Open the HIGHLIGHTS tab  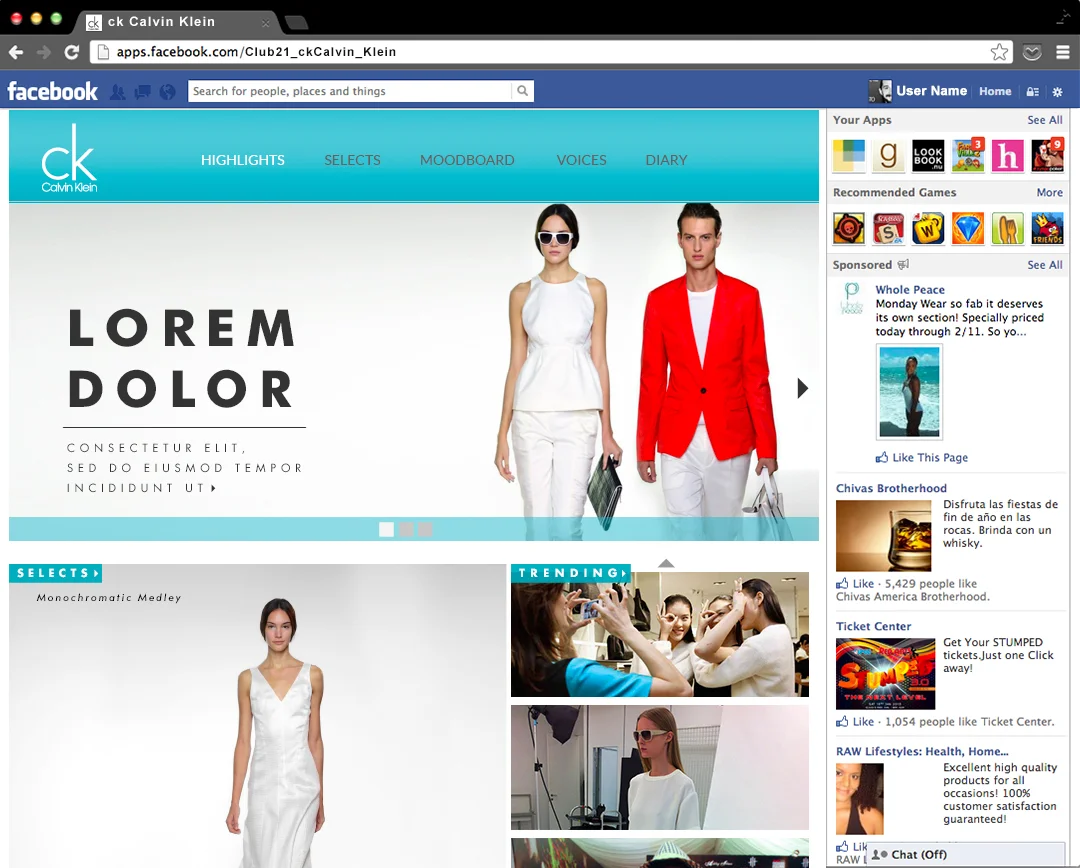tap(243, 160)
